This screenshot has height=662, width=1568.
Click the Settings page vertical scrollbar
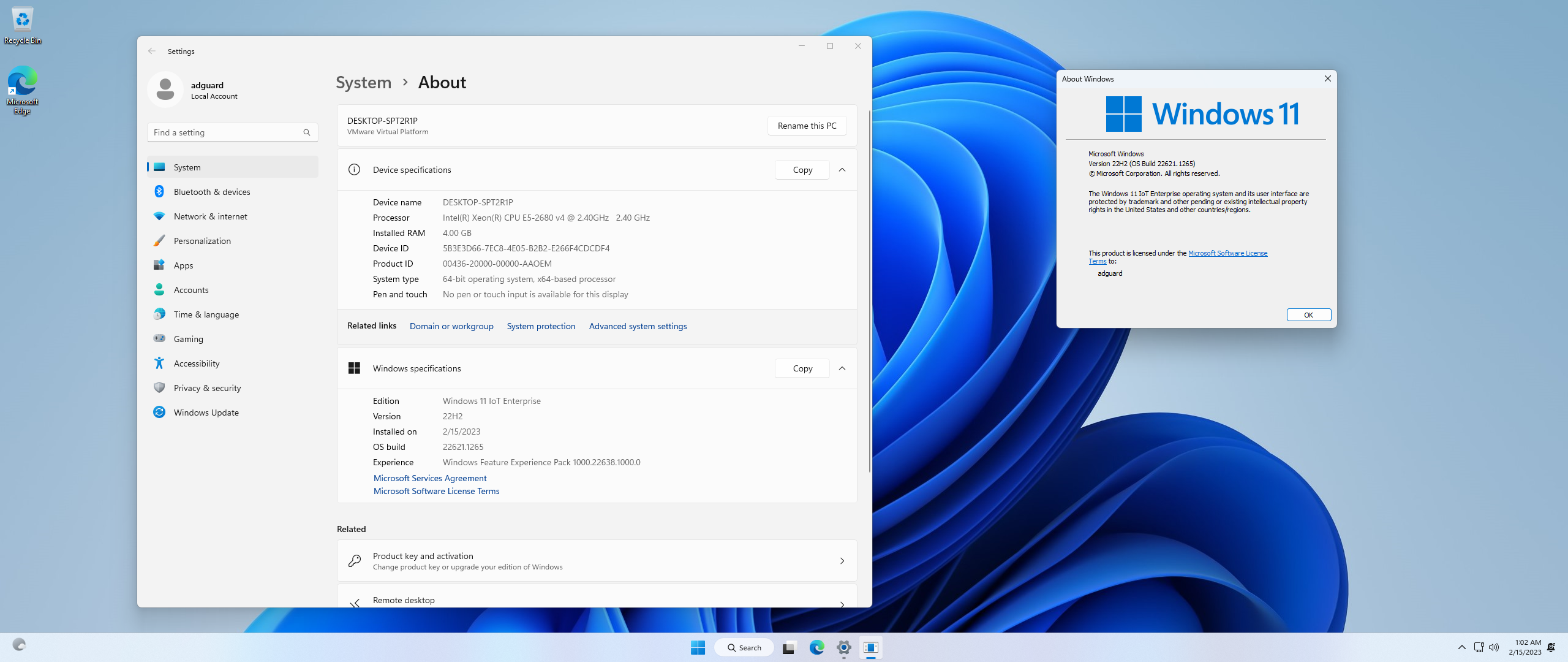click(x=870, y=291)
